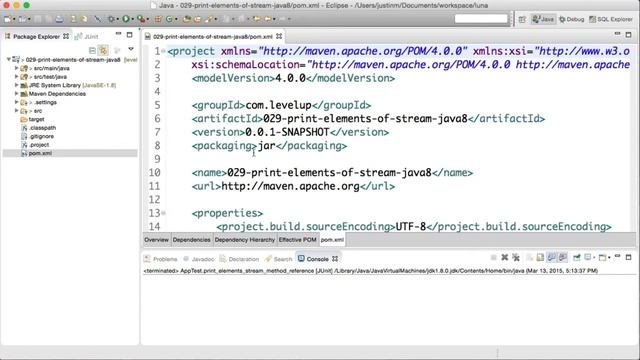Open Package Explorer view menu arrow
The width and height of the screenshot is (640, 360).
pyautogui.click(x=131, y=49)
